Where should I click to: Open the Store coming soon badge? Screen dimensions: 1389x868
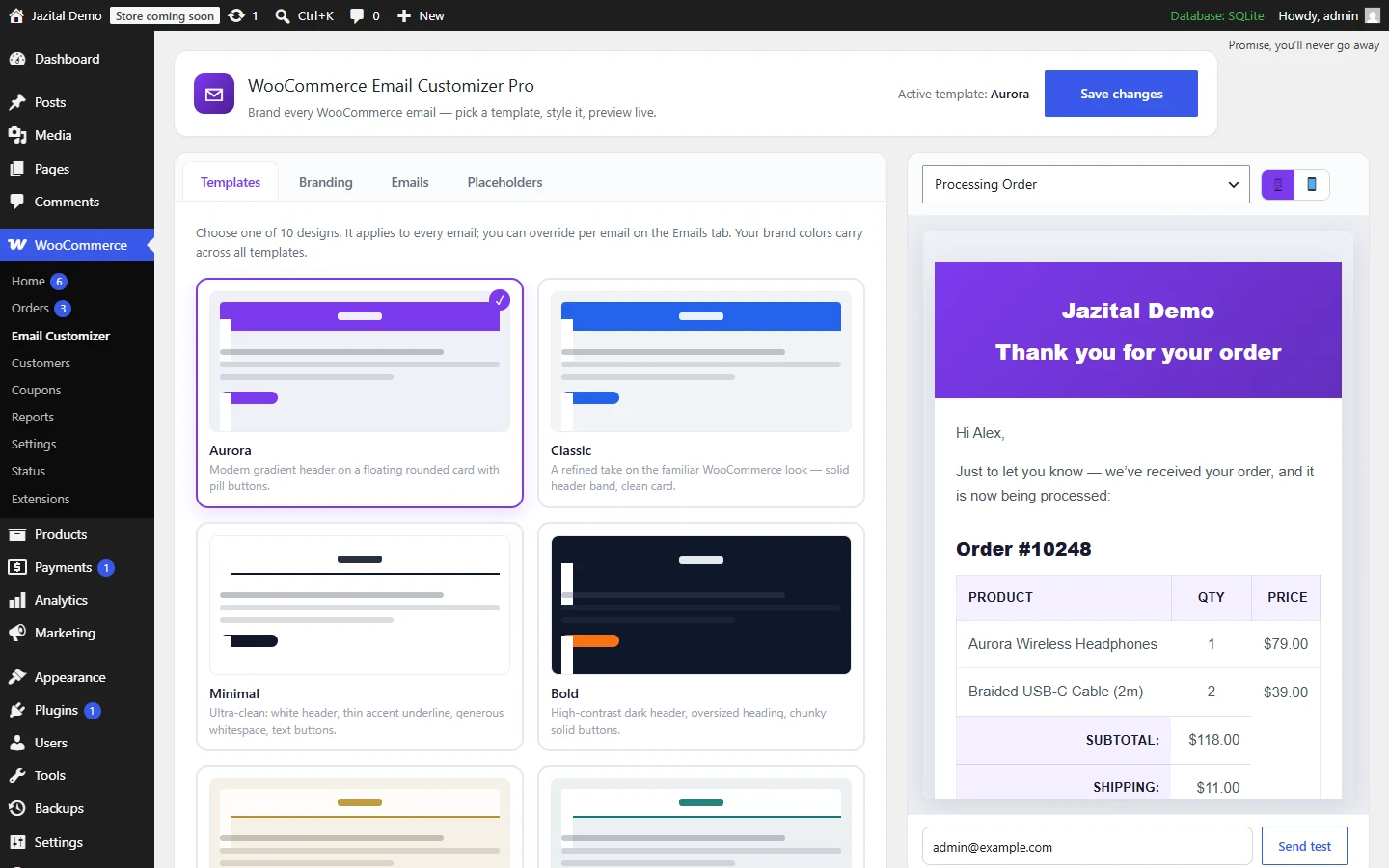point(165,15)
